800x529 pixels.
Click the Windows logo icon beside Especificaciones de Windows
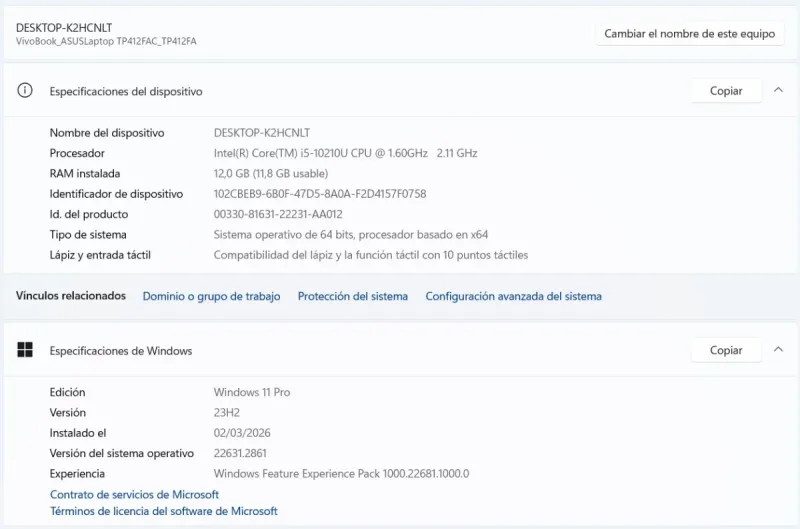[x=24, y=350]
